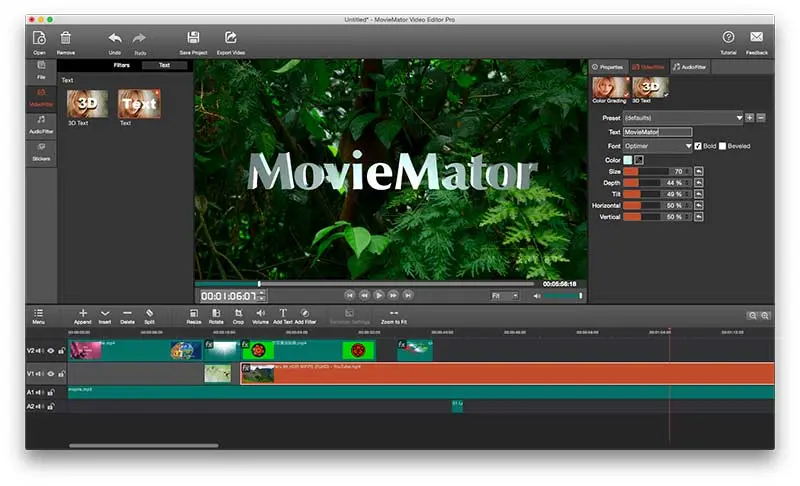The image size is (800, 486).
Task: Reset the Depth value
Action: 699,183
